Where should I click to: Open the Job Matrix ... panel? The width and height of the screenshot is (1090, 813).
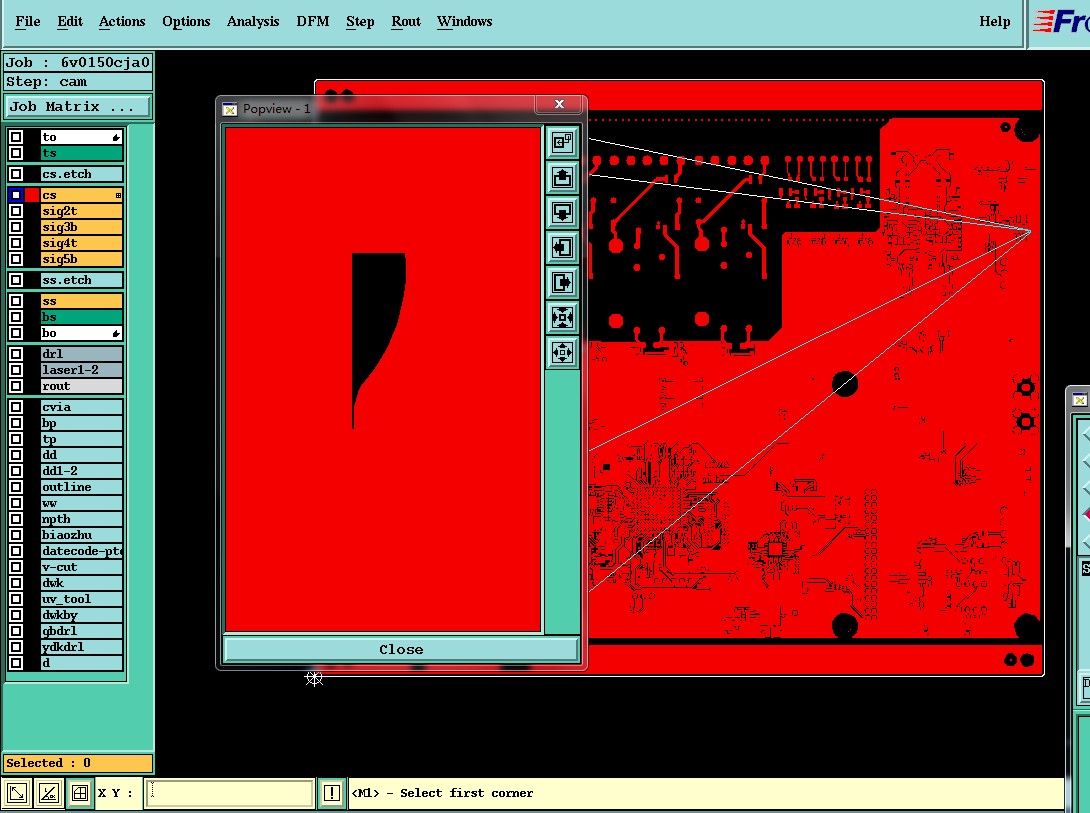tap(77, 107)
